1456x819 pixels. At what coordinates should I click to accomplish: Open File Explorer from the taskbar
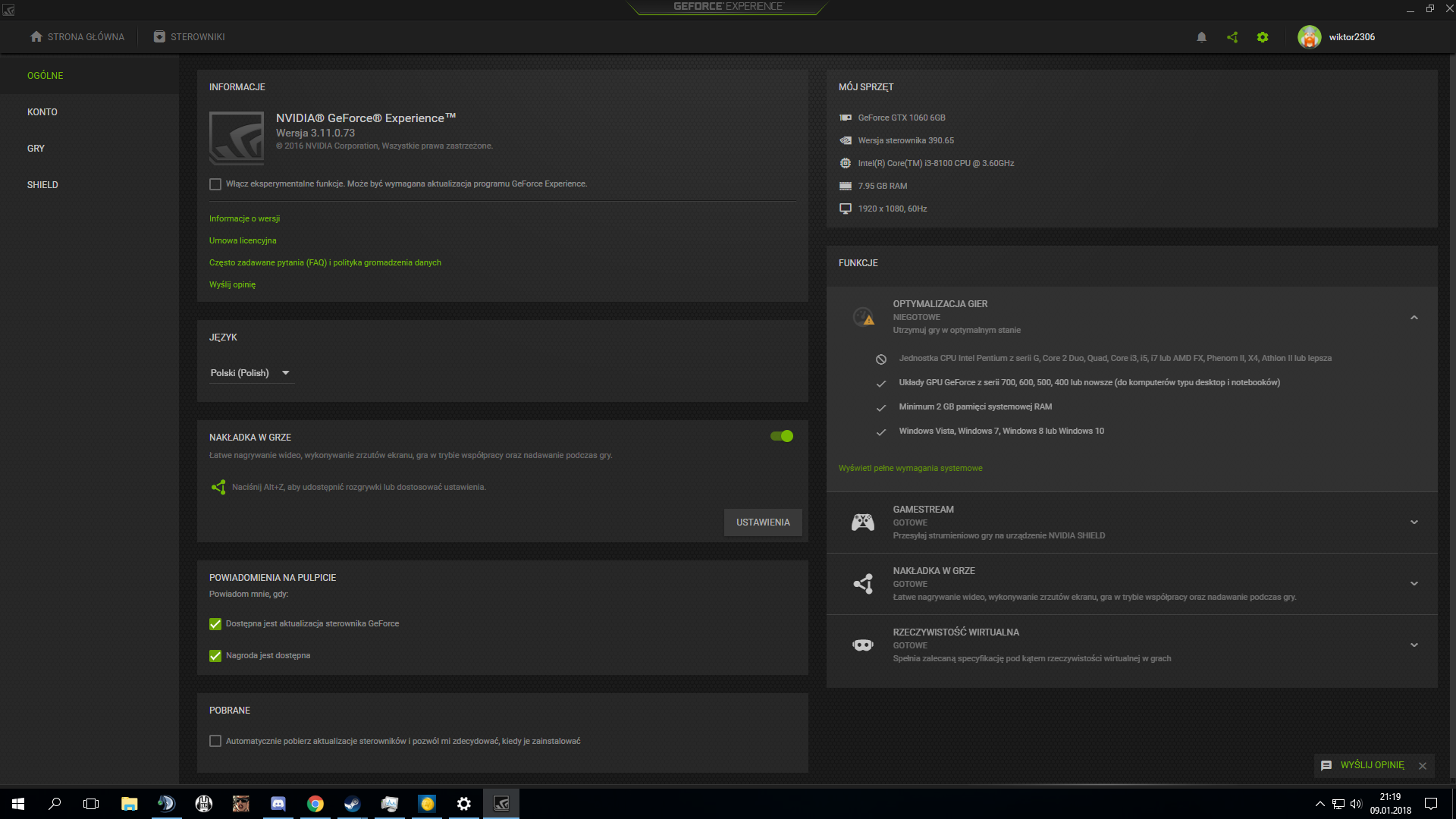tap(129, 804)
